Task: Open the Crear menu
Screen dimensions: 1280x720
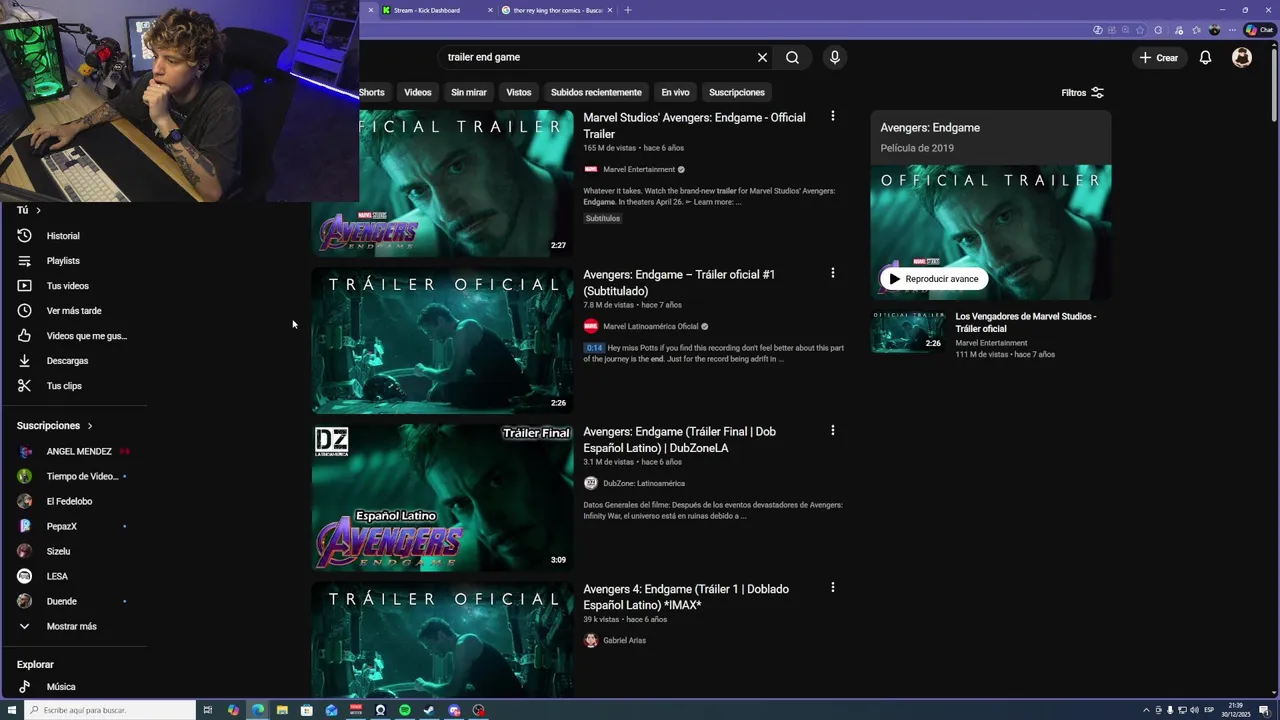Action: point(1158,57)
